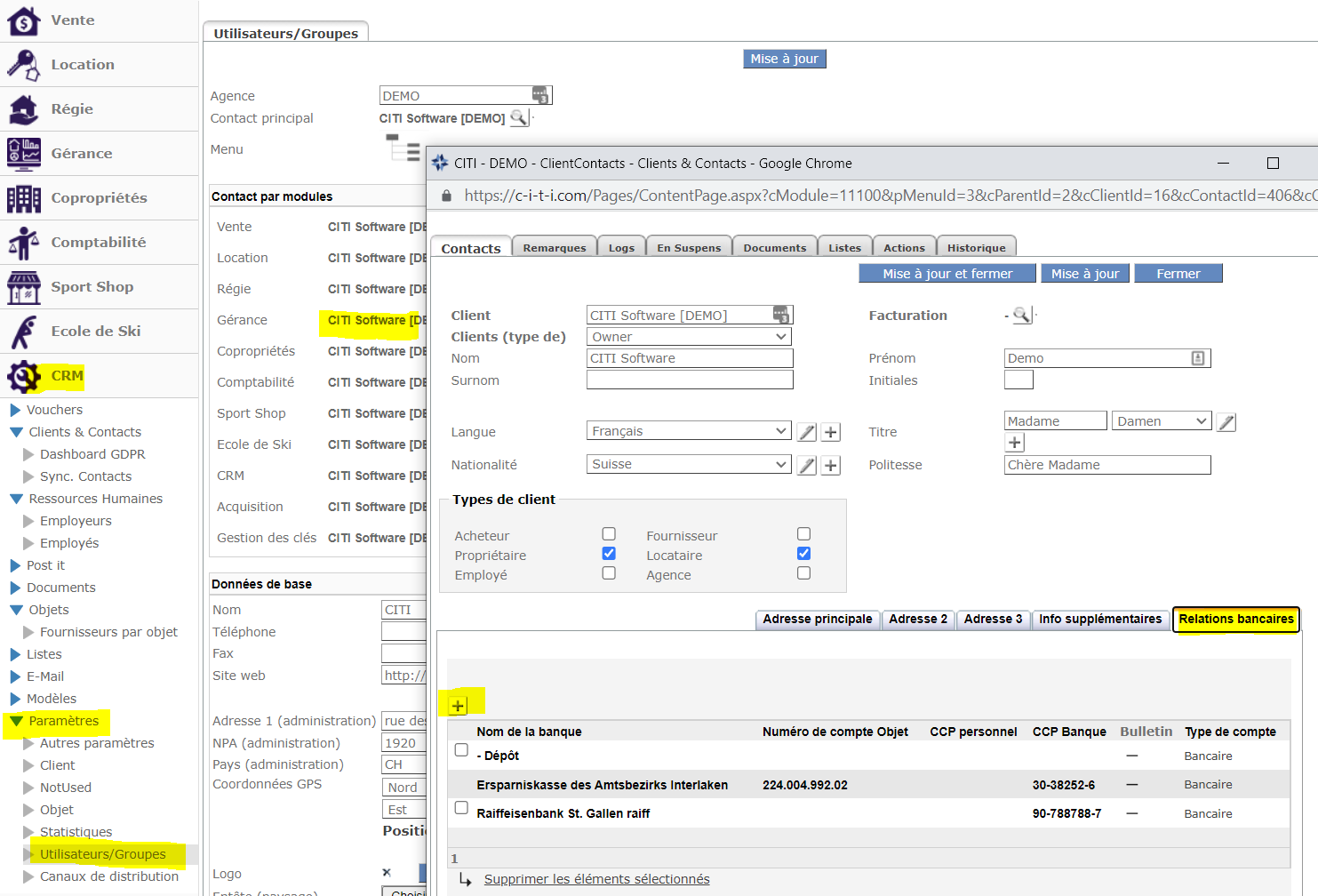Uncheck the Propriétaire checkbox
The image size is (1318, 896).
[x=609, y=553]
